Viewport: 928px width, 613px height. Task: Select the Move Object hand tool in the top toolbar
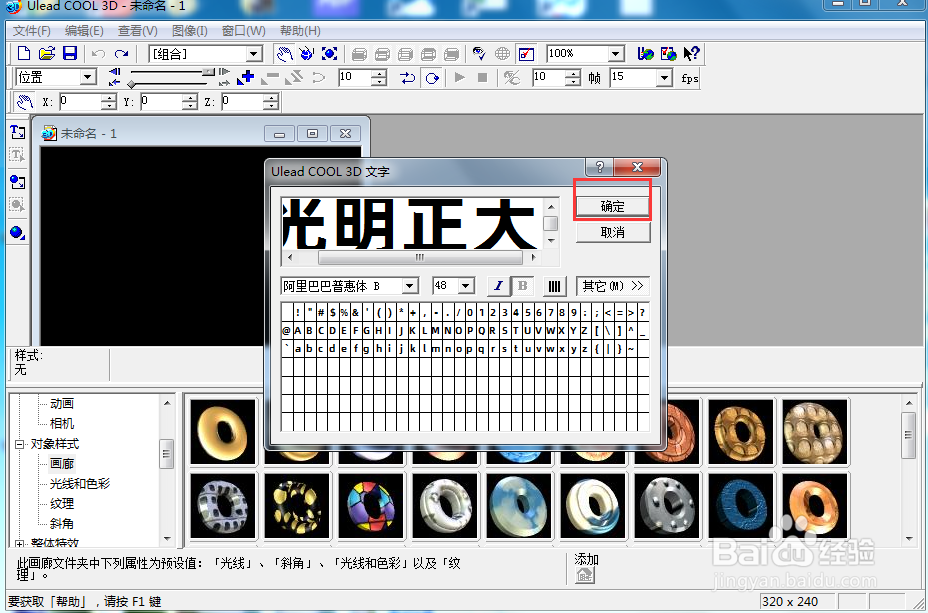coord(285,54)
